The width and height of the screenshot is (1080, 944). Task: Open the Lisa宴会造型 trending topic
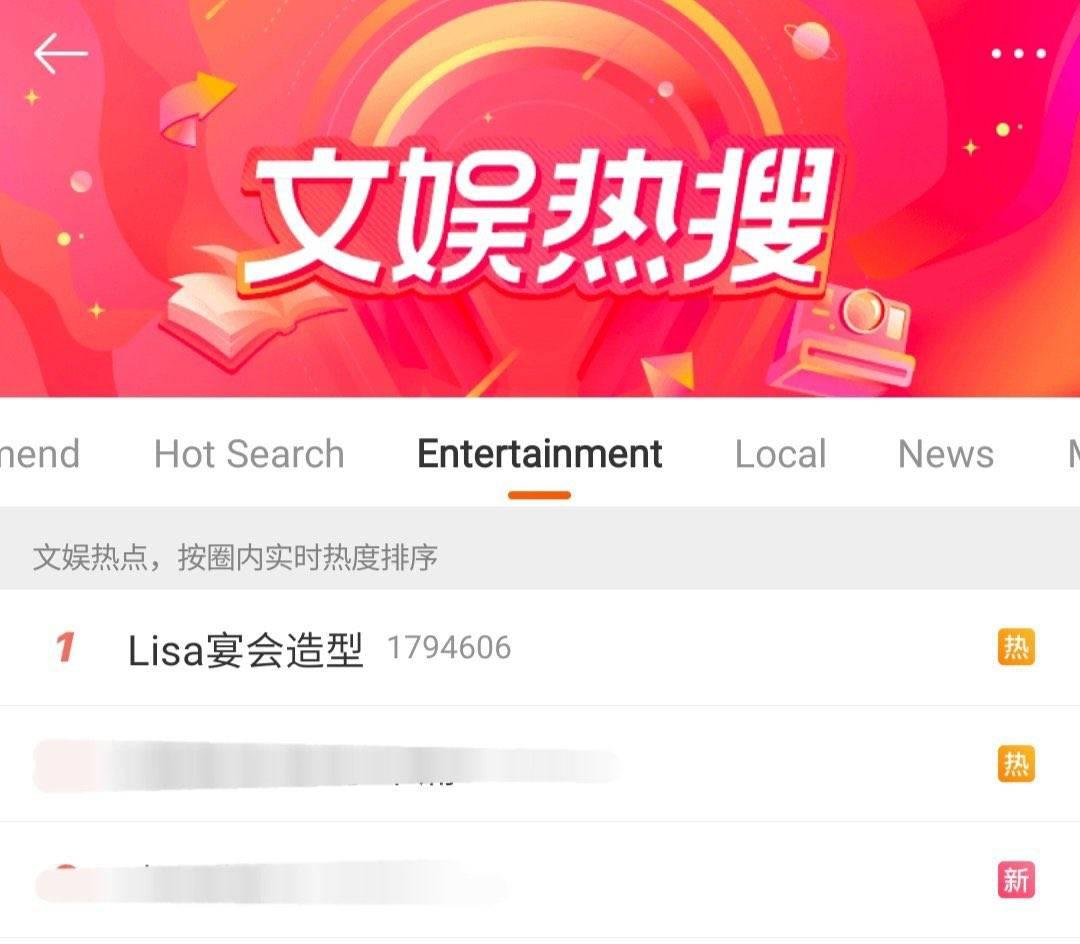coord(540,647)
